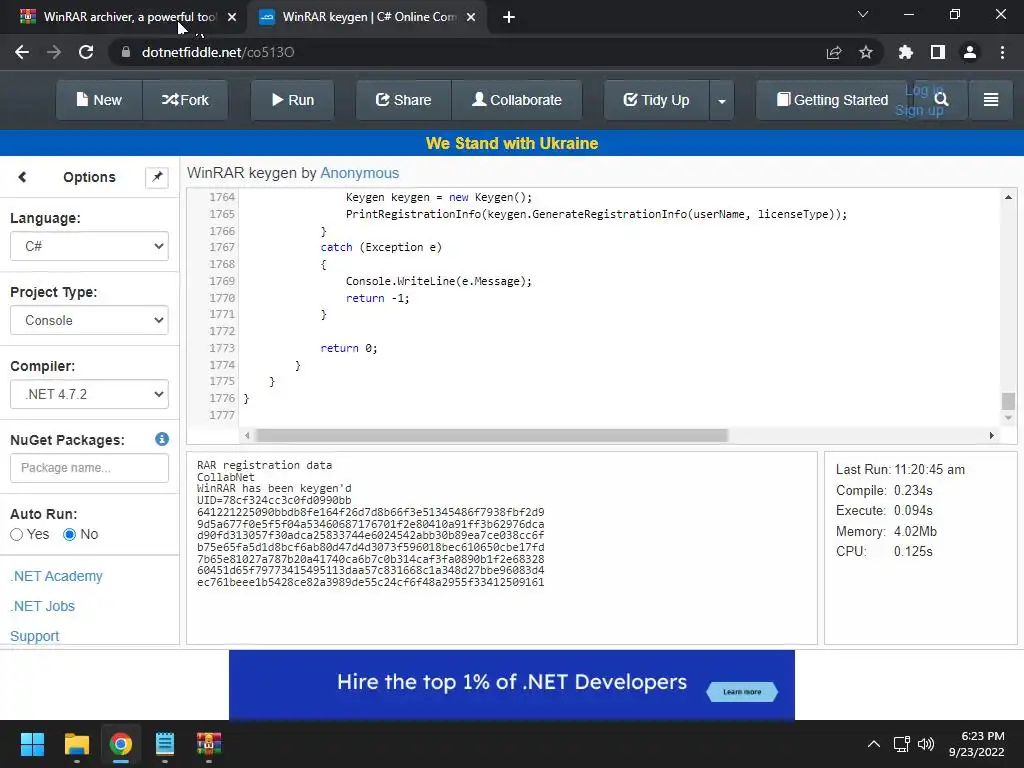Image resolution: width=1024 pixels, height=768 pixels.
Task: Open the share page icon in address bar
Action: coord(833,52)
